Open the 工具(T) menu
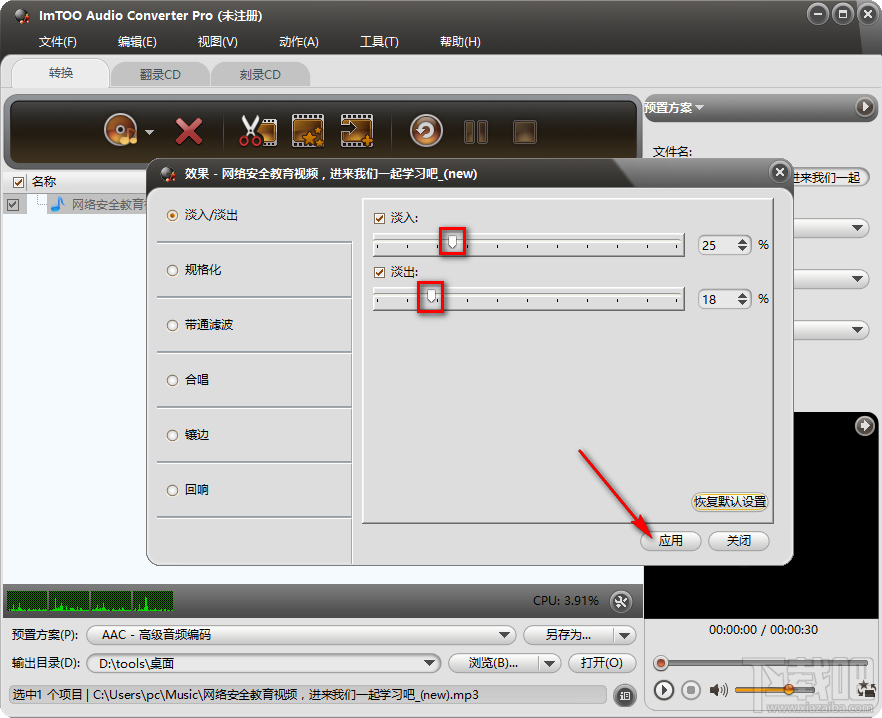This screenshot has height=718, width=882. (x=379, y=42)
